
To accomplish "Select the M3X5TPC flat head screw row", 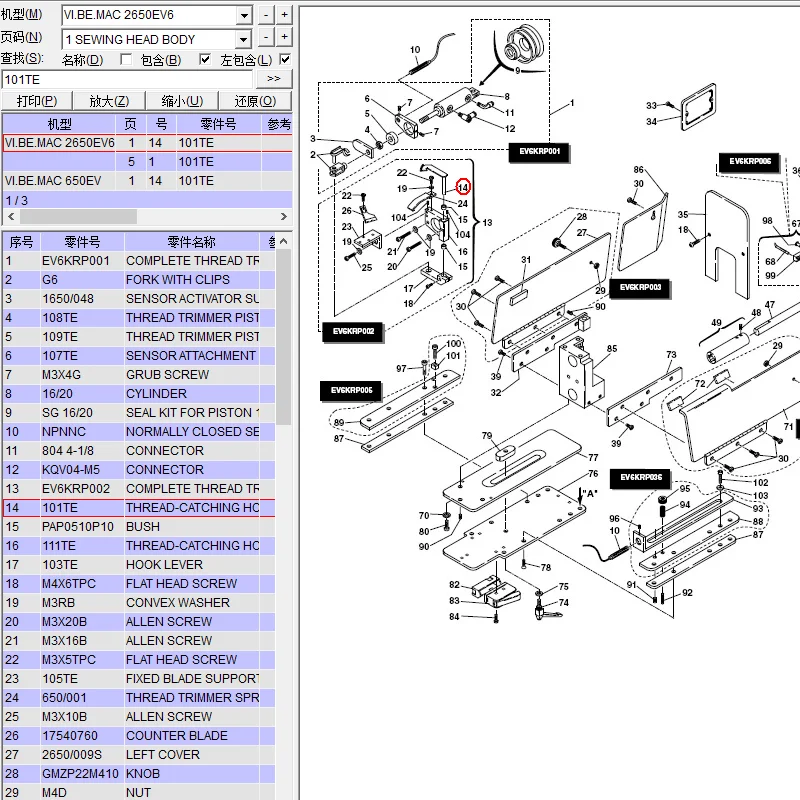I will click(x=139, y=660).
